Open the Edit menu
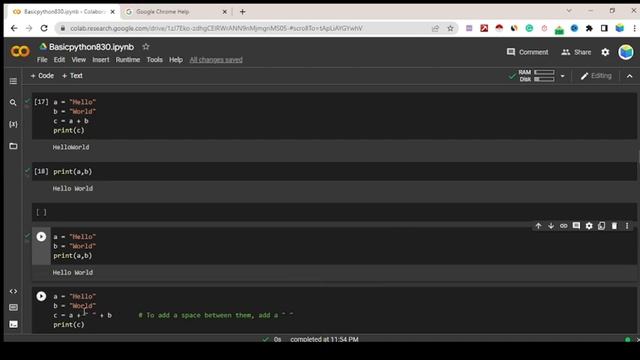Screen dimensions: 640x360 point(59,60)
